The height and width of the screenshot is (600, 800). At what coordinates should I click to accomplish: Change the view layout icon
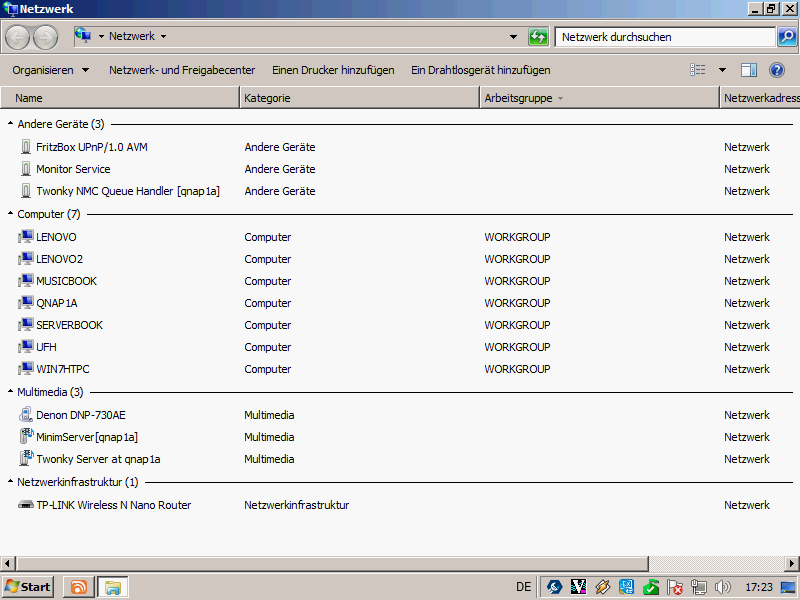click(x=697, y=70)
